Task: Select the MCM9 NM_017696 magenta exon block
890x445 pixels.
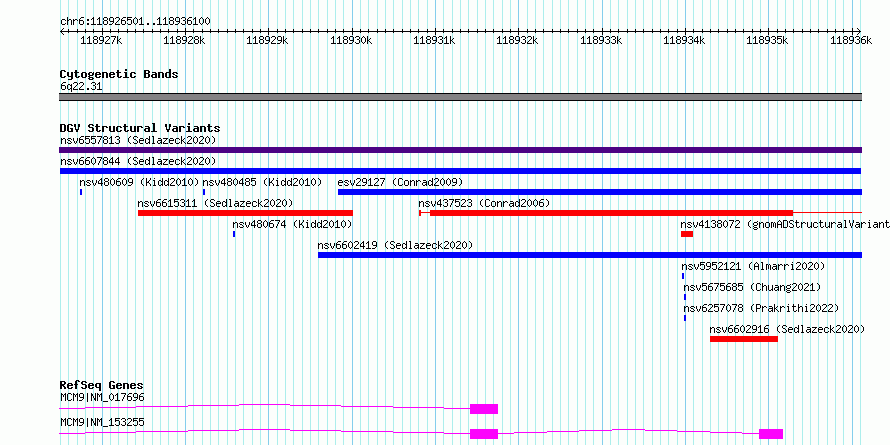Action: tap(484, 409)
